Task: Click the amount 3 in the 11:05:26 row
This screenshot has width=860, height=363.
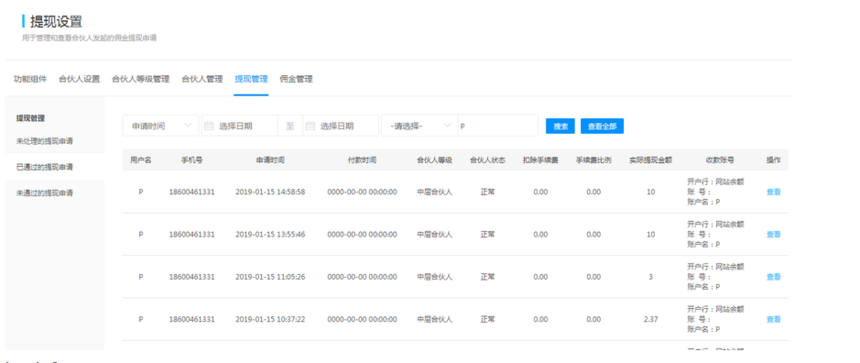Action: [650, 277]
